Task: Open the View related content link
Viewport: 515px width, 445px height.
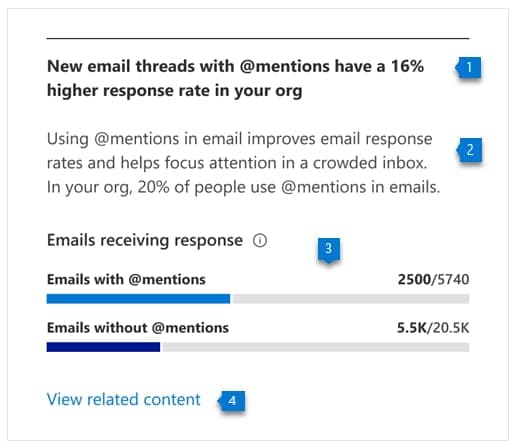Action: click(124, 399)
